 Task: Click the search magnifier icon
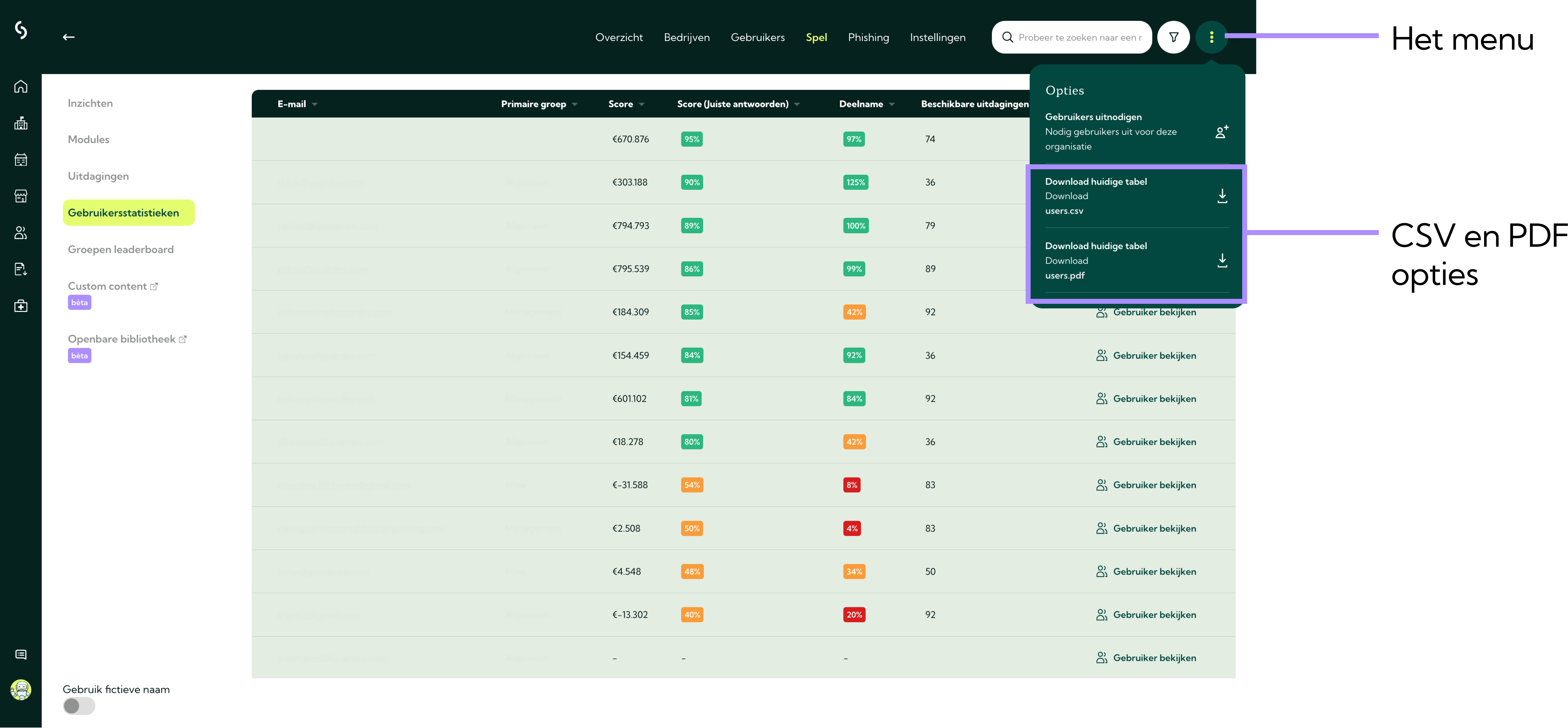(x=1008, y=37)
